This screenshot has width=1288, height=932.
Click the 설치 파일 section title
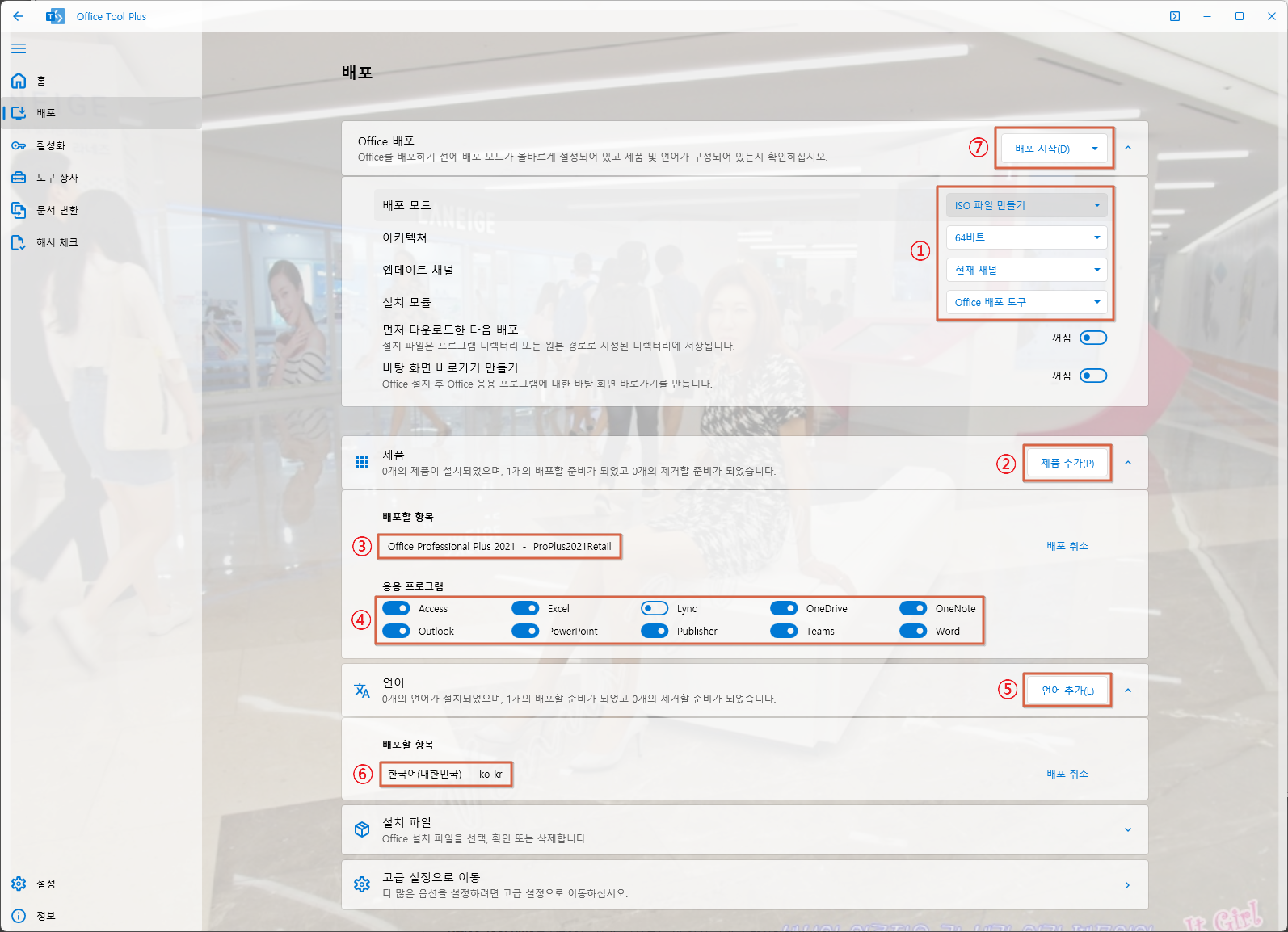pyautogui.click(x=406, y=822)
